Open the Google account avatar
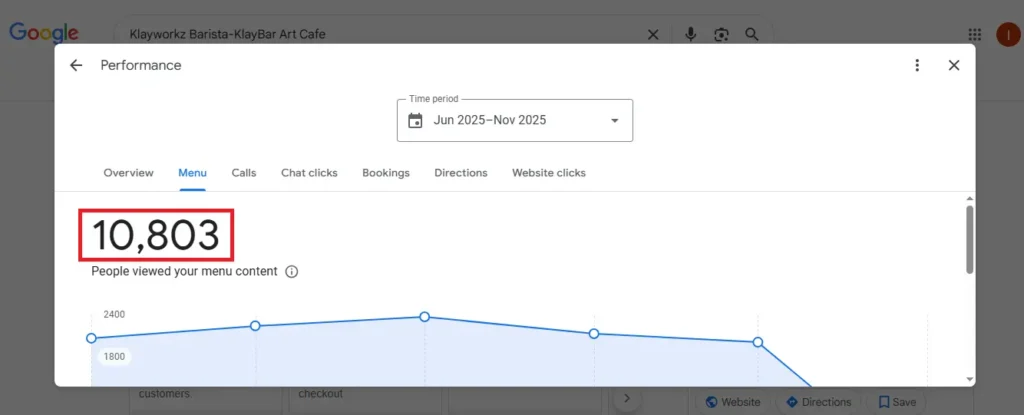Screen dimensions: 1024x415 tap(1008, 35)
